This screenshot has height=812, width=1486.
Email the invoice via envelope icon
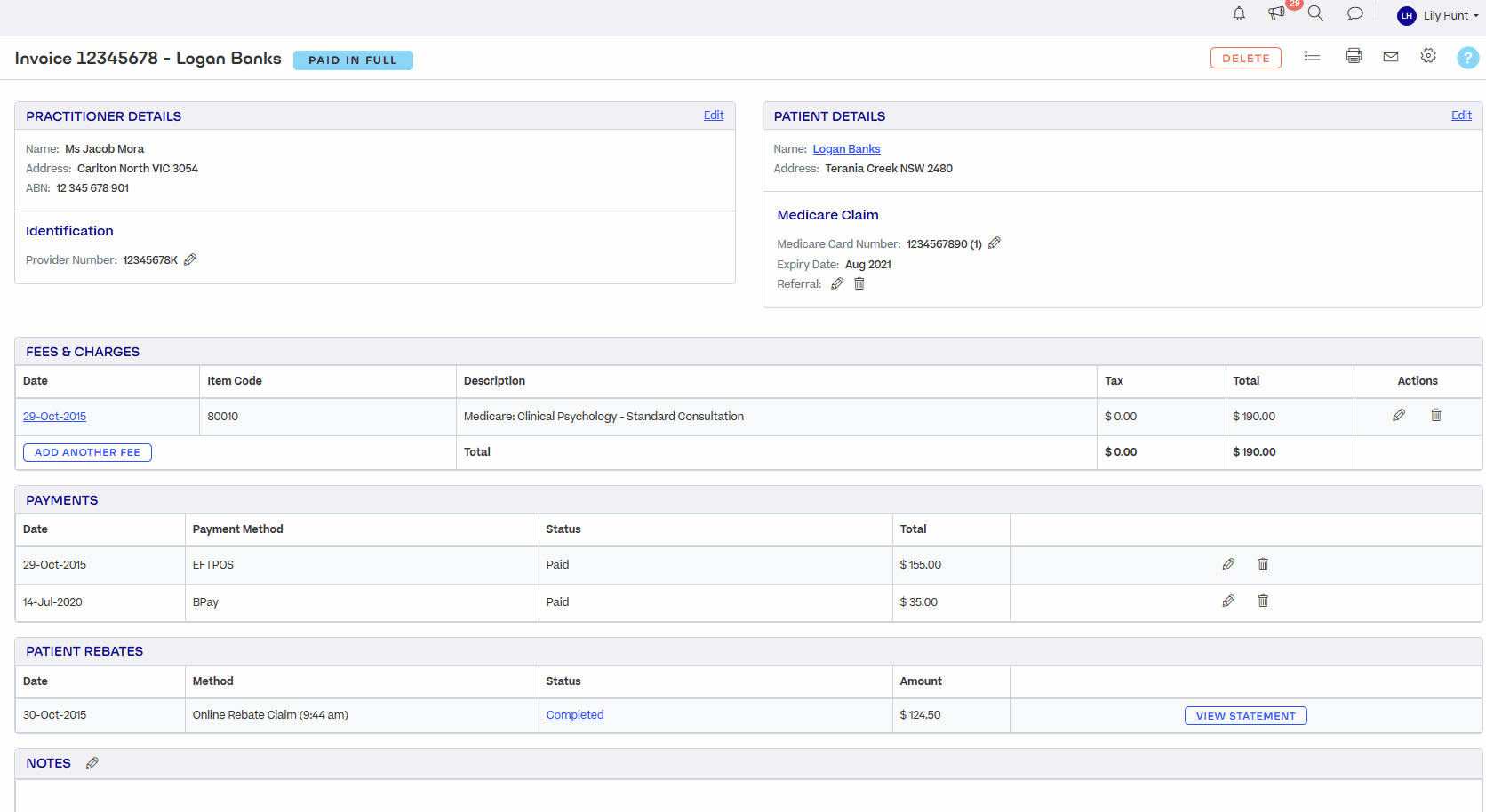1391,57
